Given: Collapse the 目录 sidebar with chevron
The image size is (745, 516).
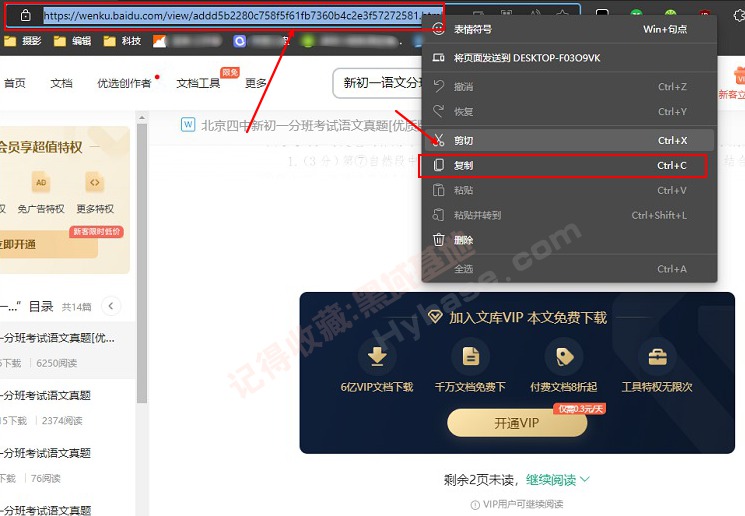Looking at the screenshot, I should (111, 306).
